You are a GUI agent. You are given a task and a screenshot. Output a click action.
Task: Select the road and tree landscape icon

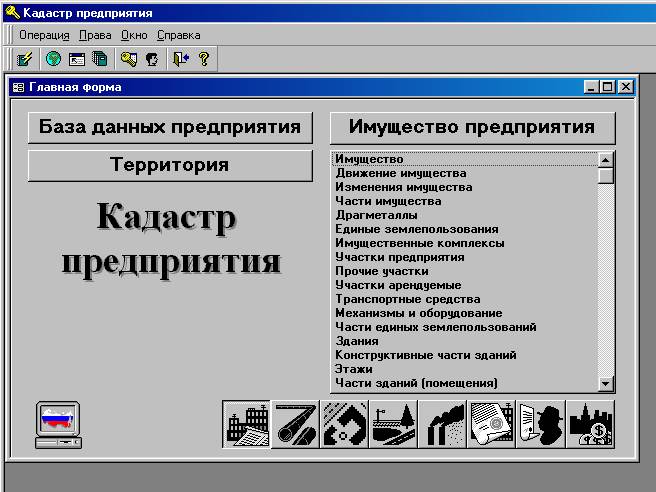394,424
